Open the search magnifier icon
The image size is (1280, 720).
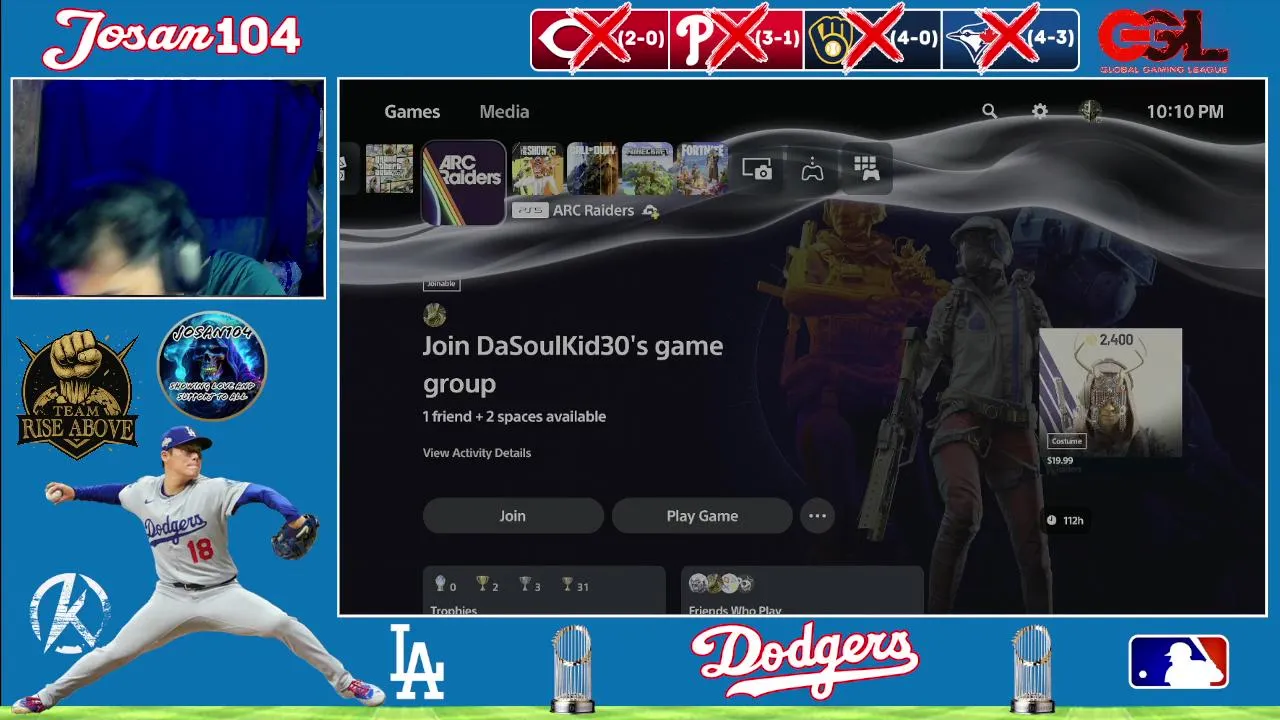pos(989,111)
